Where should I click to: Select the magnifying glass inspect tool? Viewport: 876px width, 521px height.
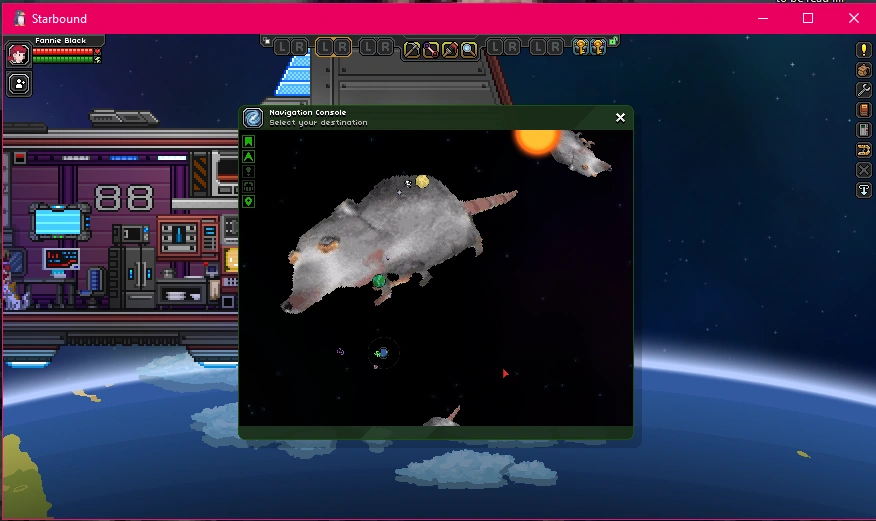pos(468,48)
